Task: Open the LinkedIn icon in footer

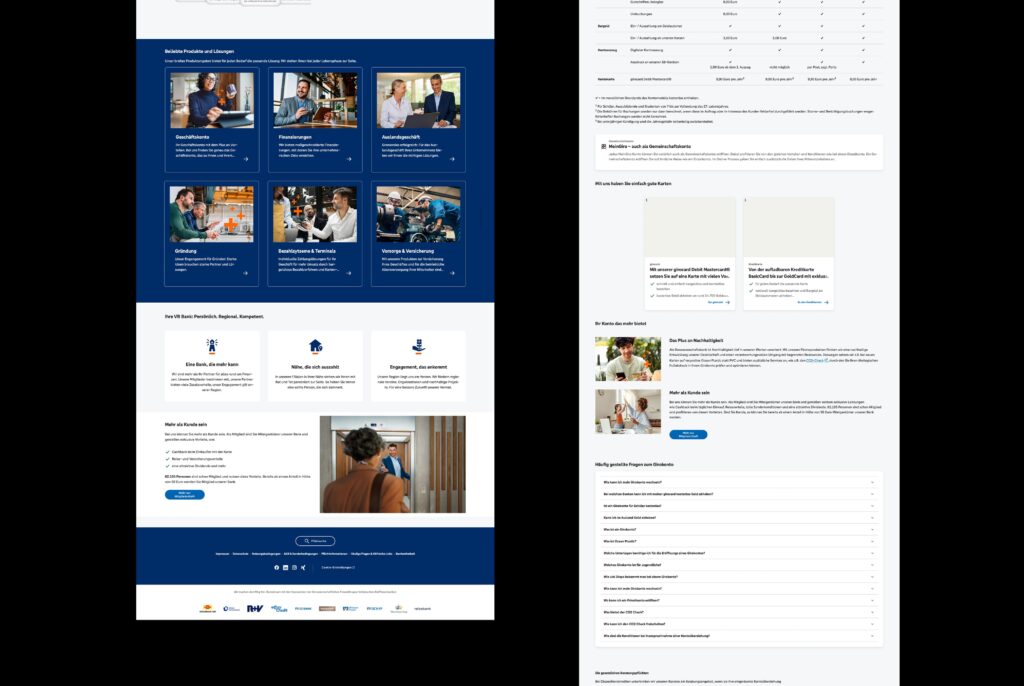Action: 285,567
